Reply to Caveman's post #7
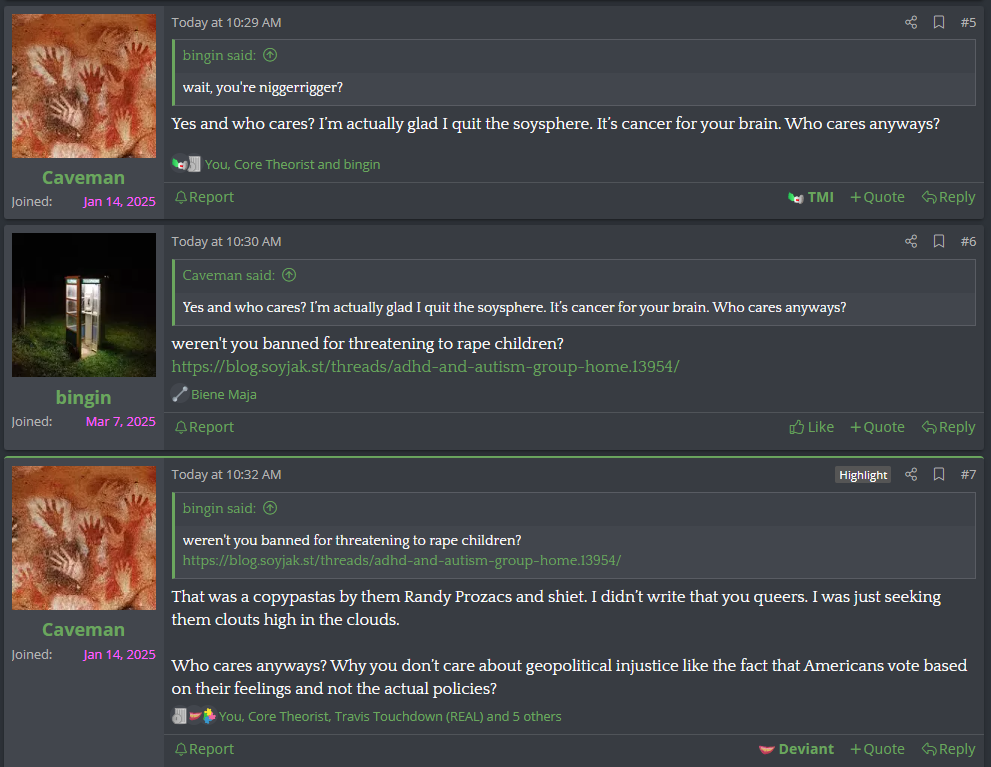This screenshot has width=991, height=767. pyautogui.click(x=948, y=749)
